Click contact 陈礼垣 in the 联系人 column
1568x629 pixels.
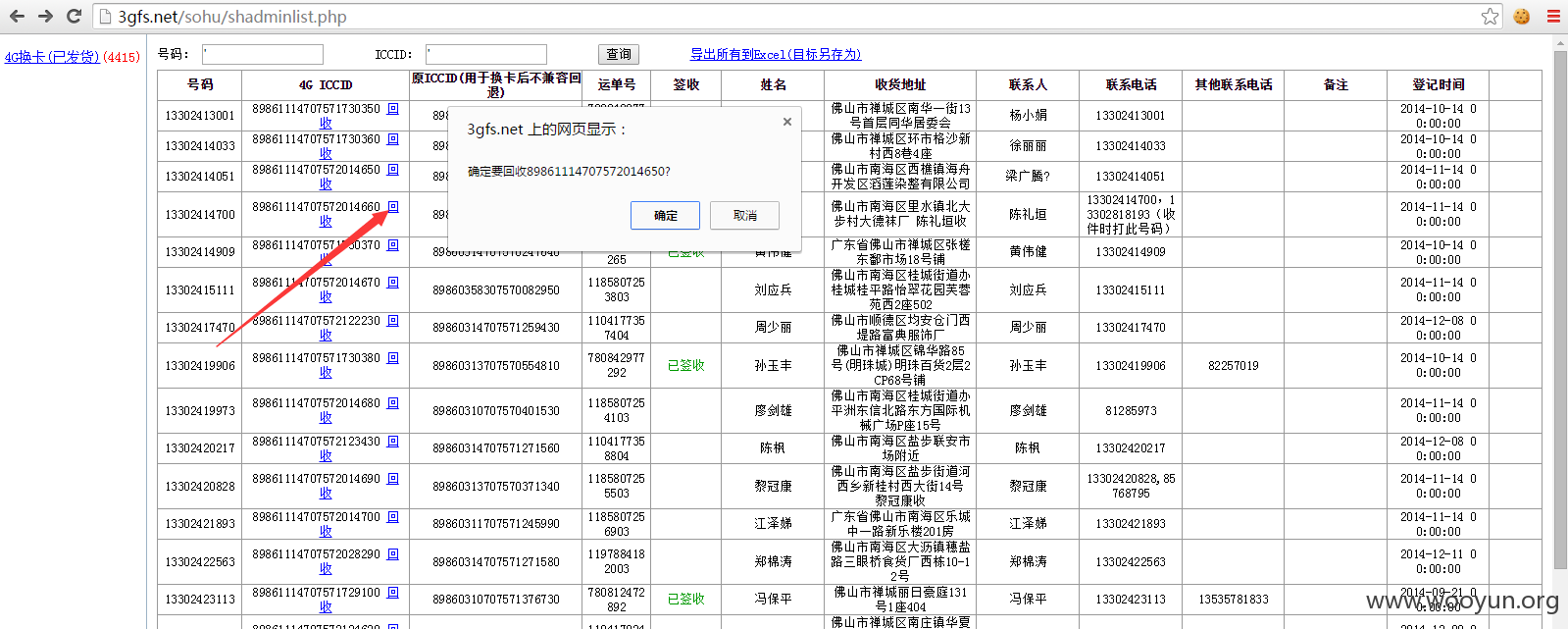1028,214
